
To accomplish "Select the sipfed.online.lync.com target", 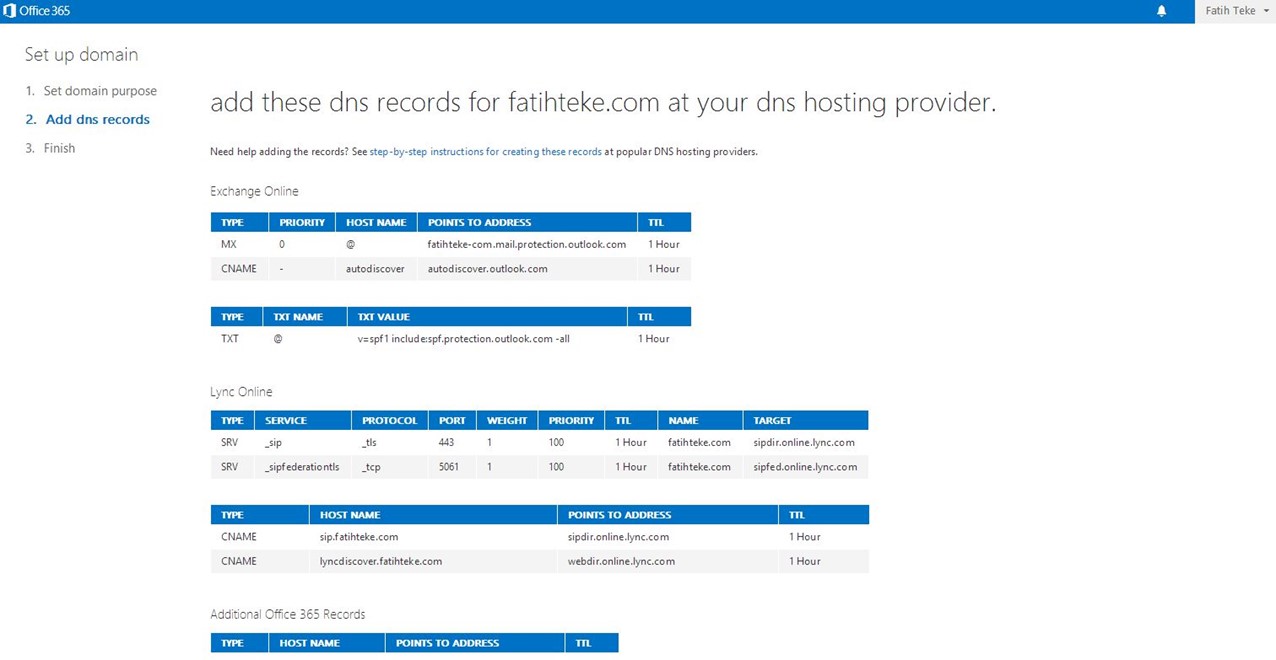I will (x=805, y=467).
